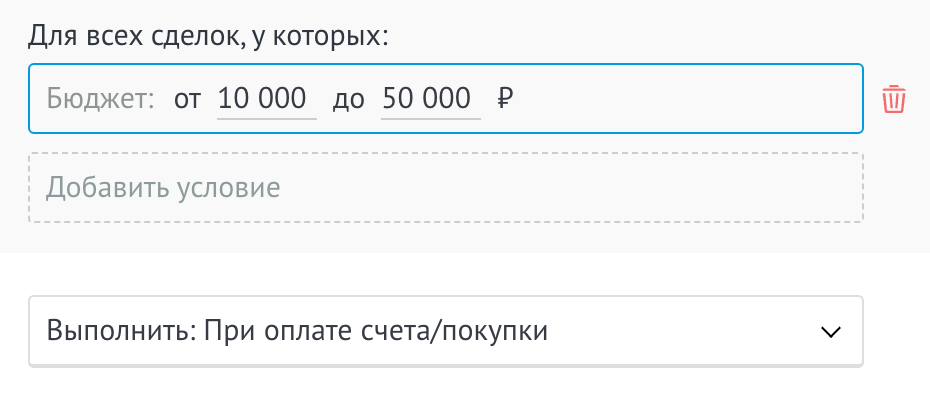Delete the budget condition with trash icon
The height and width of the screenshot is (398, 930).
893,98
